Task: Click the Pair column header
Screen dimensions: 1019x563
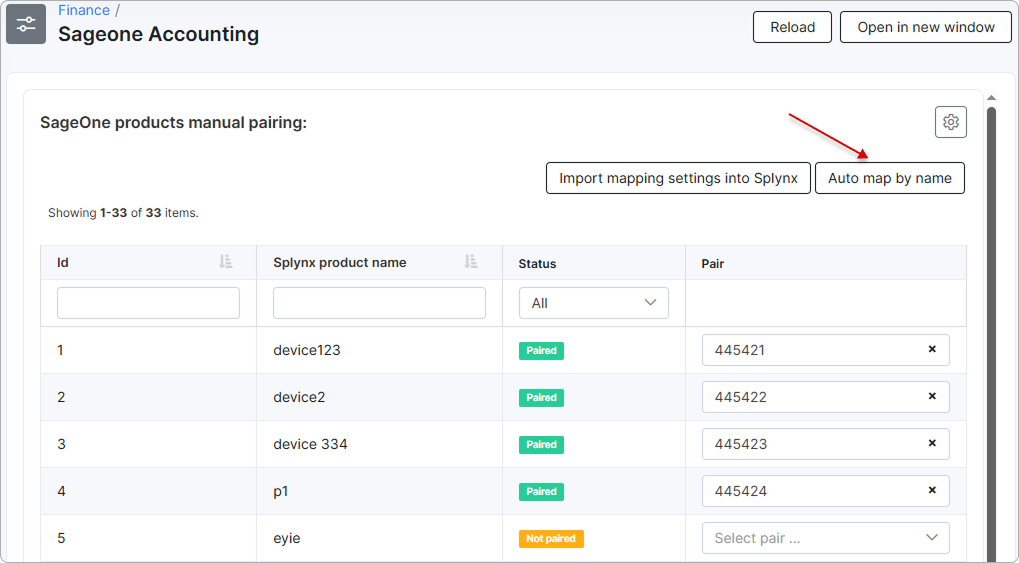Action: coord(712,263)
